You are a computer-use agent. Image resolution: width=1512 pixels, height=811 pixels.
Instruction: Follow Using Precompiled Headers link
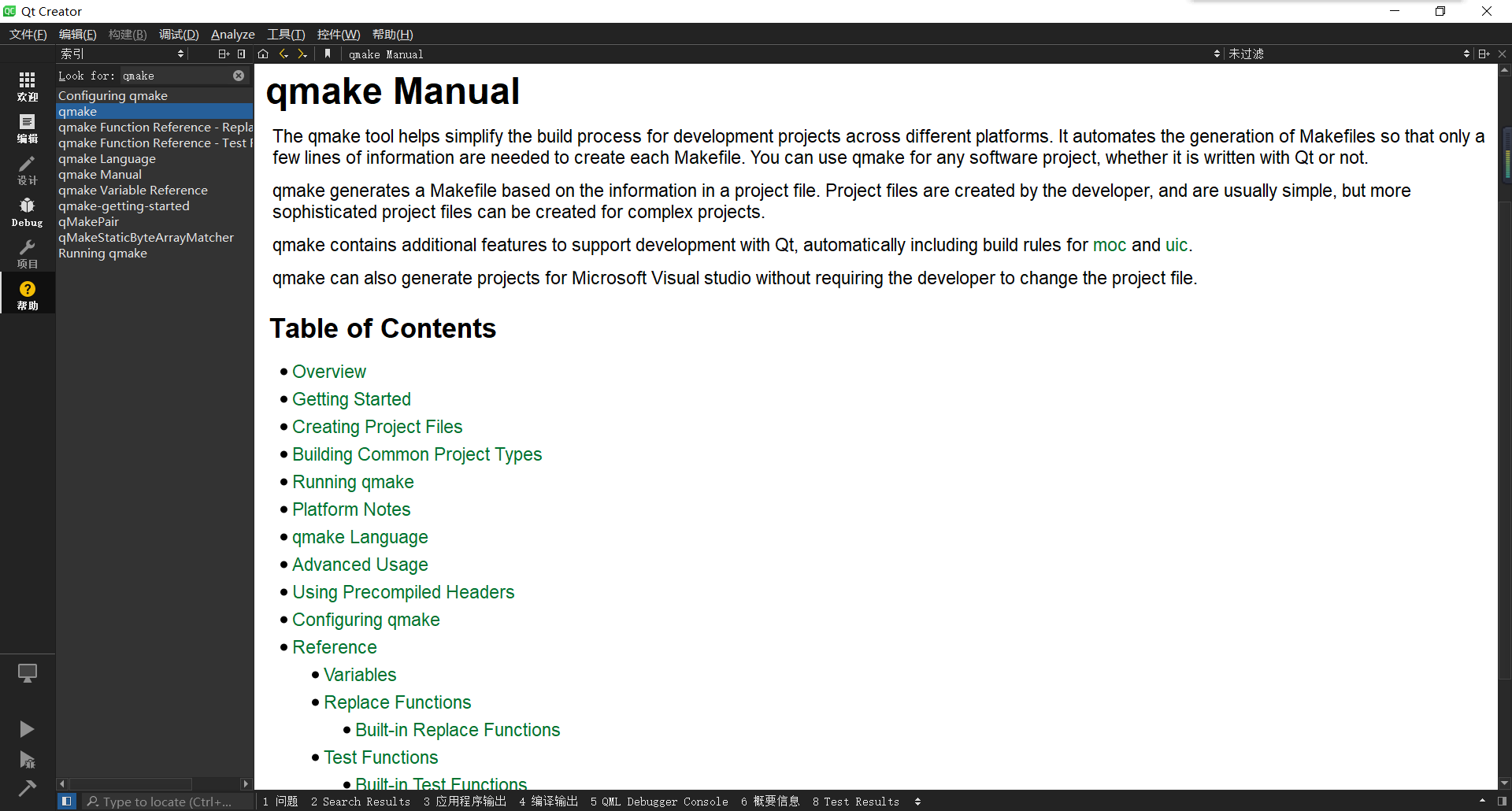[403, 592]
